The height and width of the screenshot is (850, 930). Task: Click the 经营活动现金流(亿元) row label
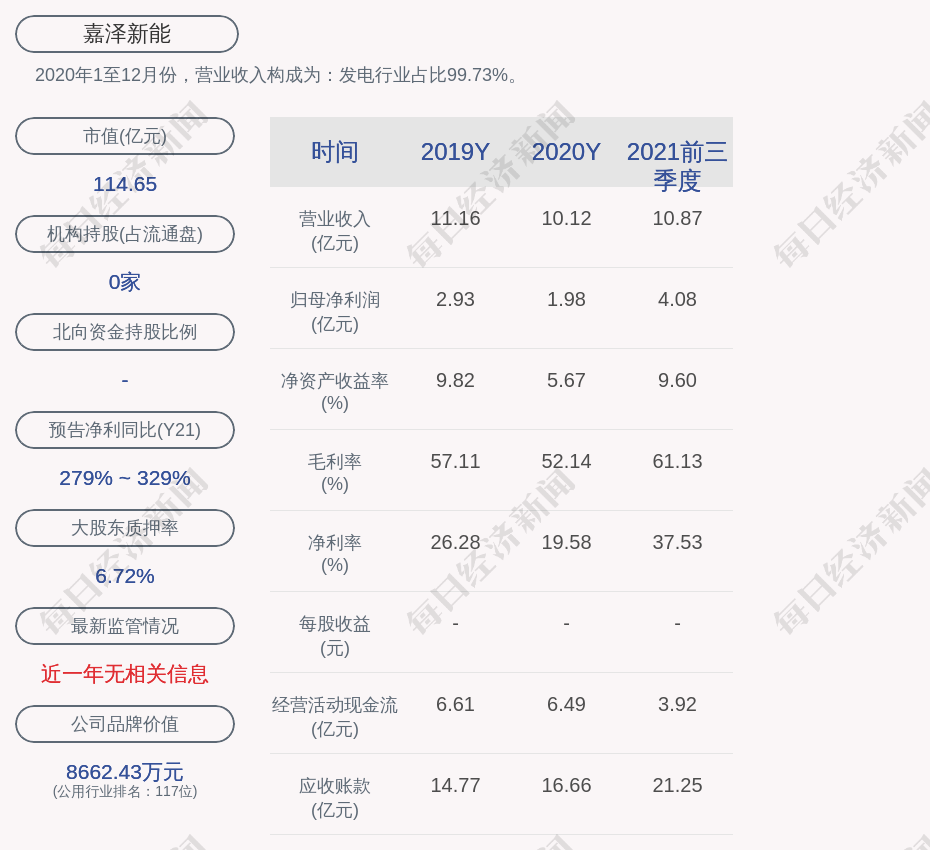click(x=335, y=717)
